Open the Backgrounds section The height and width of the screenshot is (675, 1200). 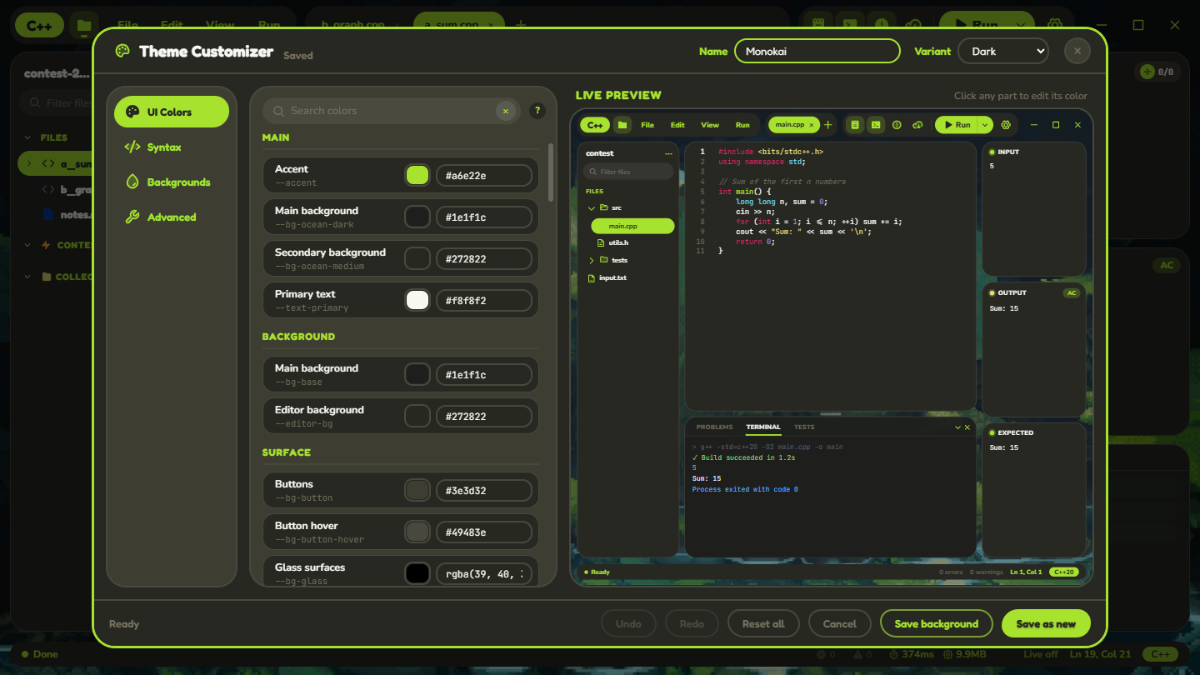click(x=171, y=182)
